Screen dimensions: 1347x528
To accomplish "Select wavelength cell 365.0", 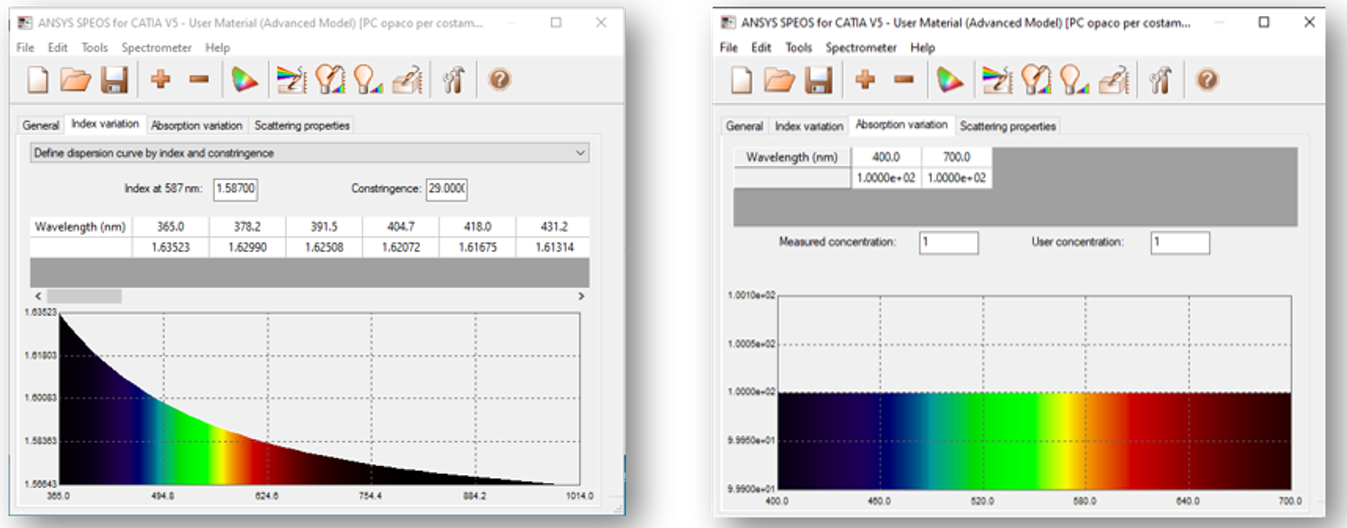I will click(x=169, y=227).
